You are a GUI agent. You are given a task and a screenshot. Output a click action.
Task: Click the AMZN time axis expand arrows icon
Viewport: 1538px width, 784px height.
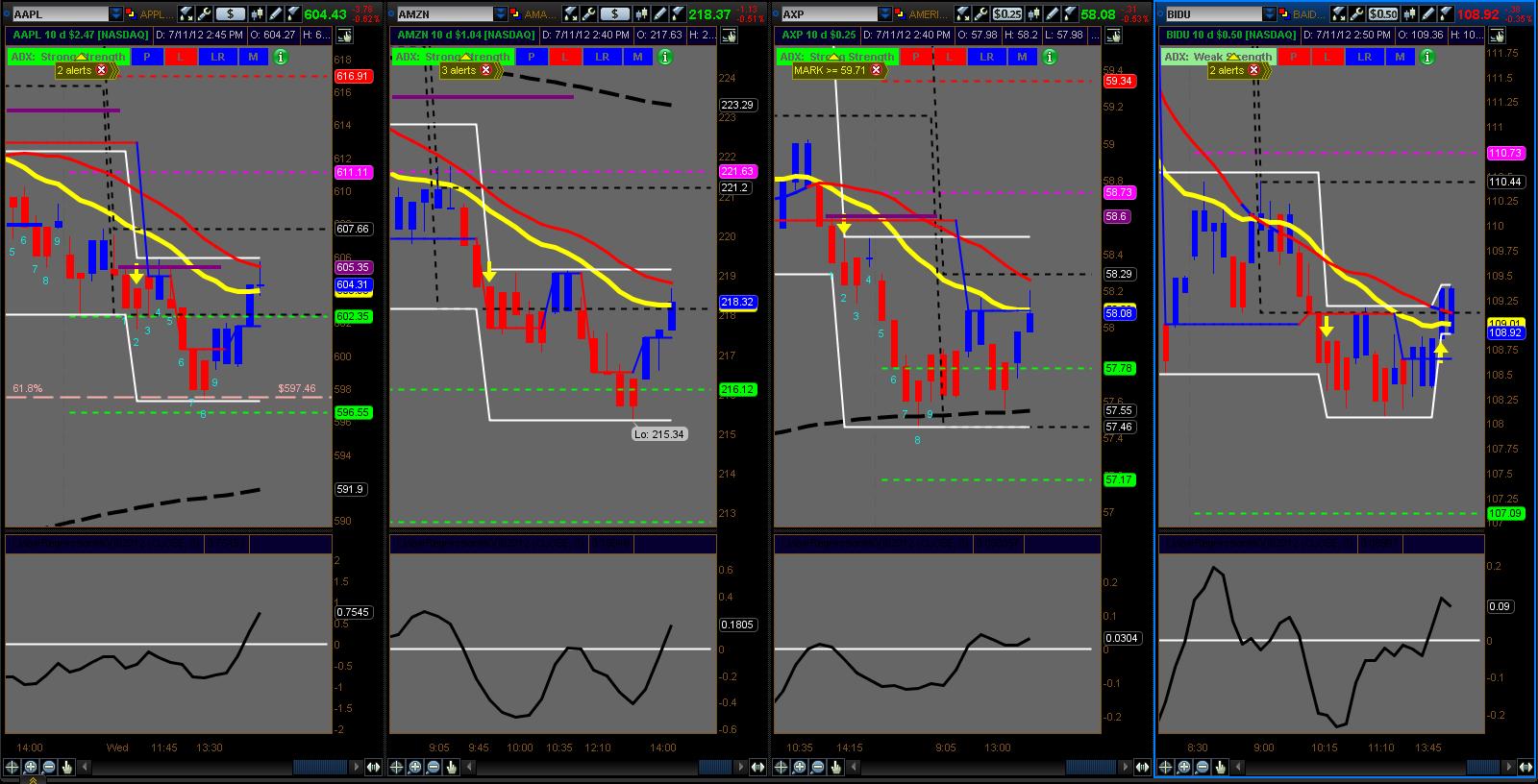[x=757, y=767]
